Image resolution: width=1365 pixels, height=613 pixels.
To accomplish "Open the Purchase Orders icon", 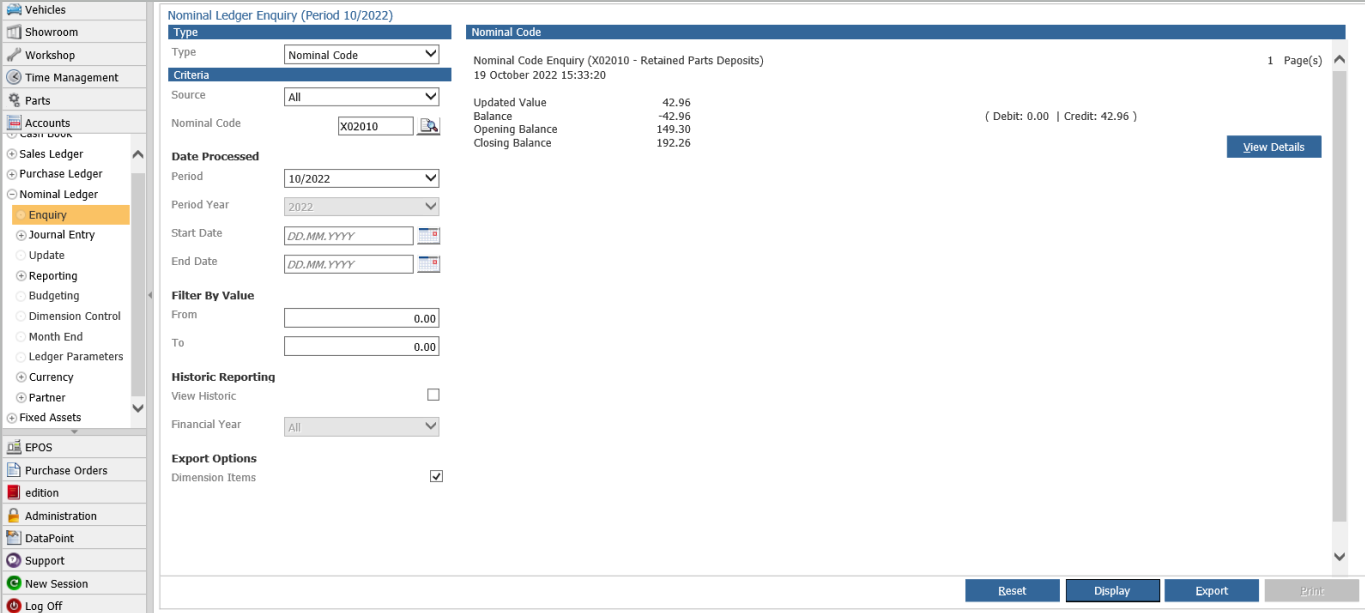I will tap(14, 470).
